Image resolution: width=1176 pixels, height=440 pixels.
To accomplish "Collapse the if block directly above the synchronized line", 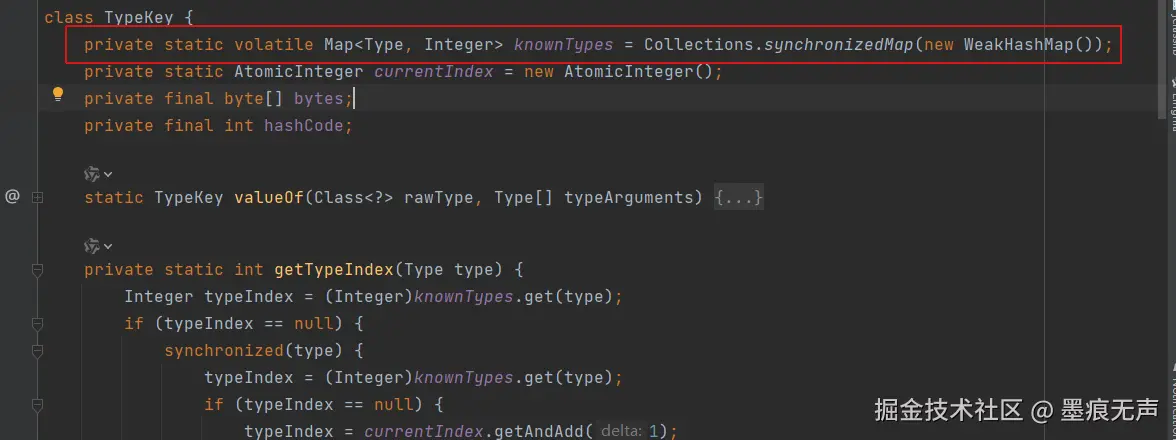I will click(38, 324).
